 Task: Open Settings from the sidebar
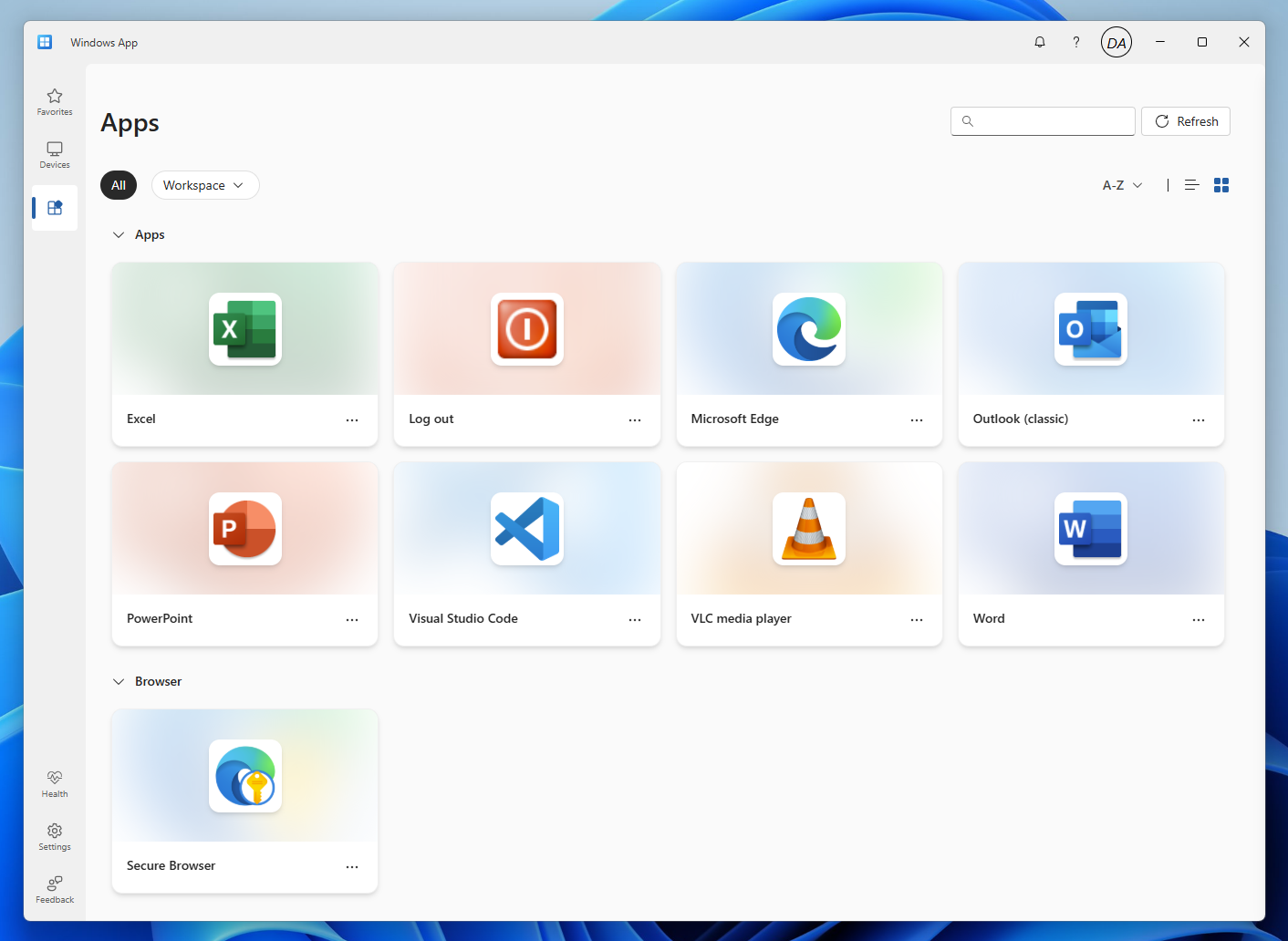coord(54,835)
